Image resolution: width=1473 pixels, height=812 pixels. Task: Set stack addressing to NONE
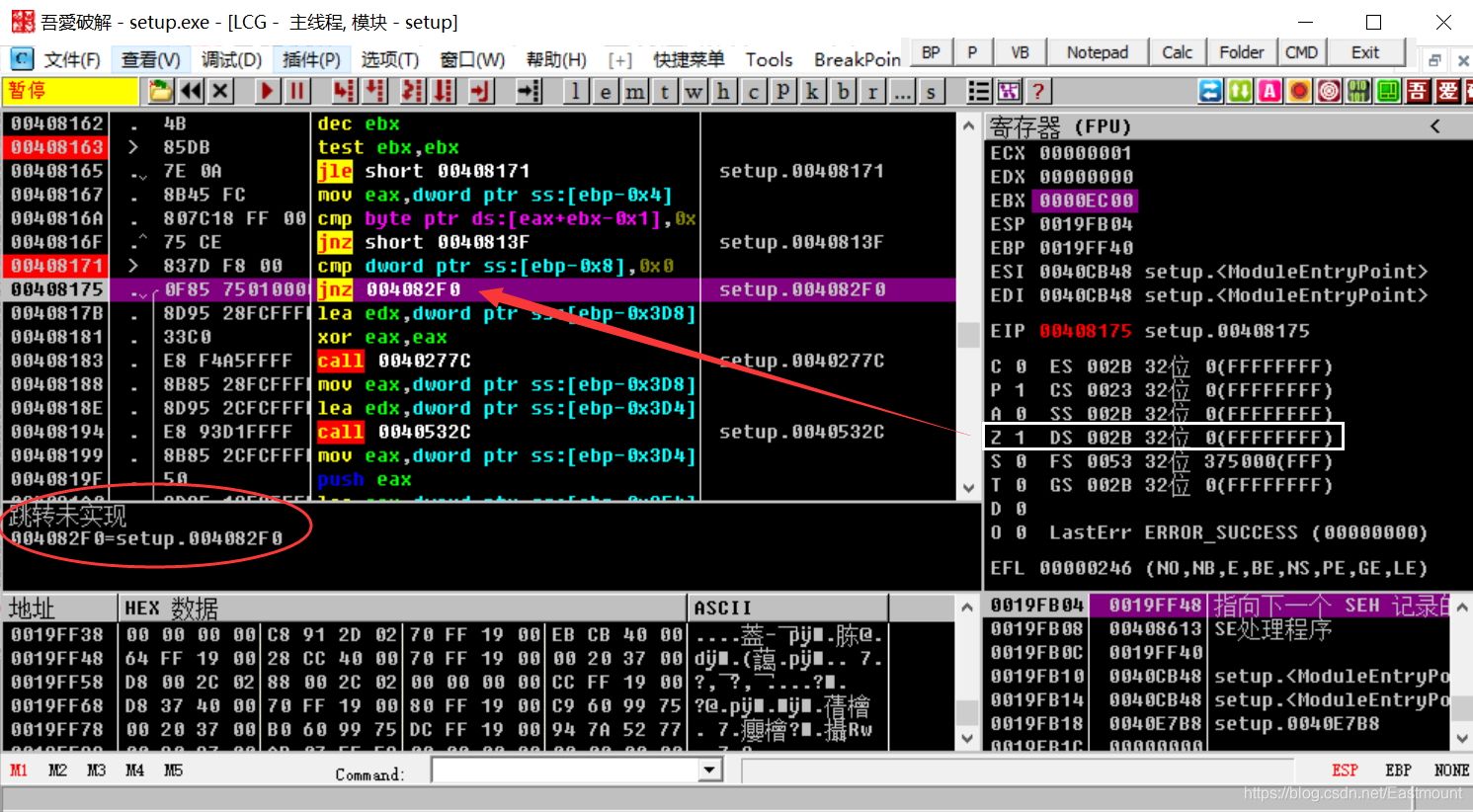[1451, 771]
